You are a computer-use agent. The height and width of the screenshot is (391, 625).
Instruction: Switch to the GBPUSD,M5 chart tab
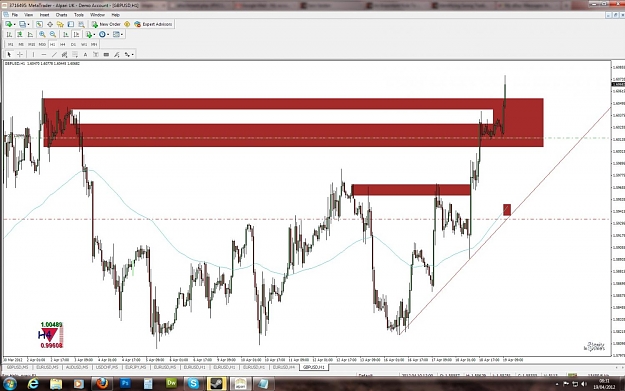(17, 367)
